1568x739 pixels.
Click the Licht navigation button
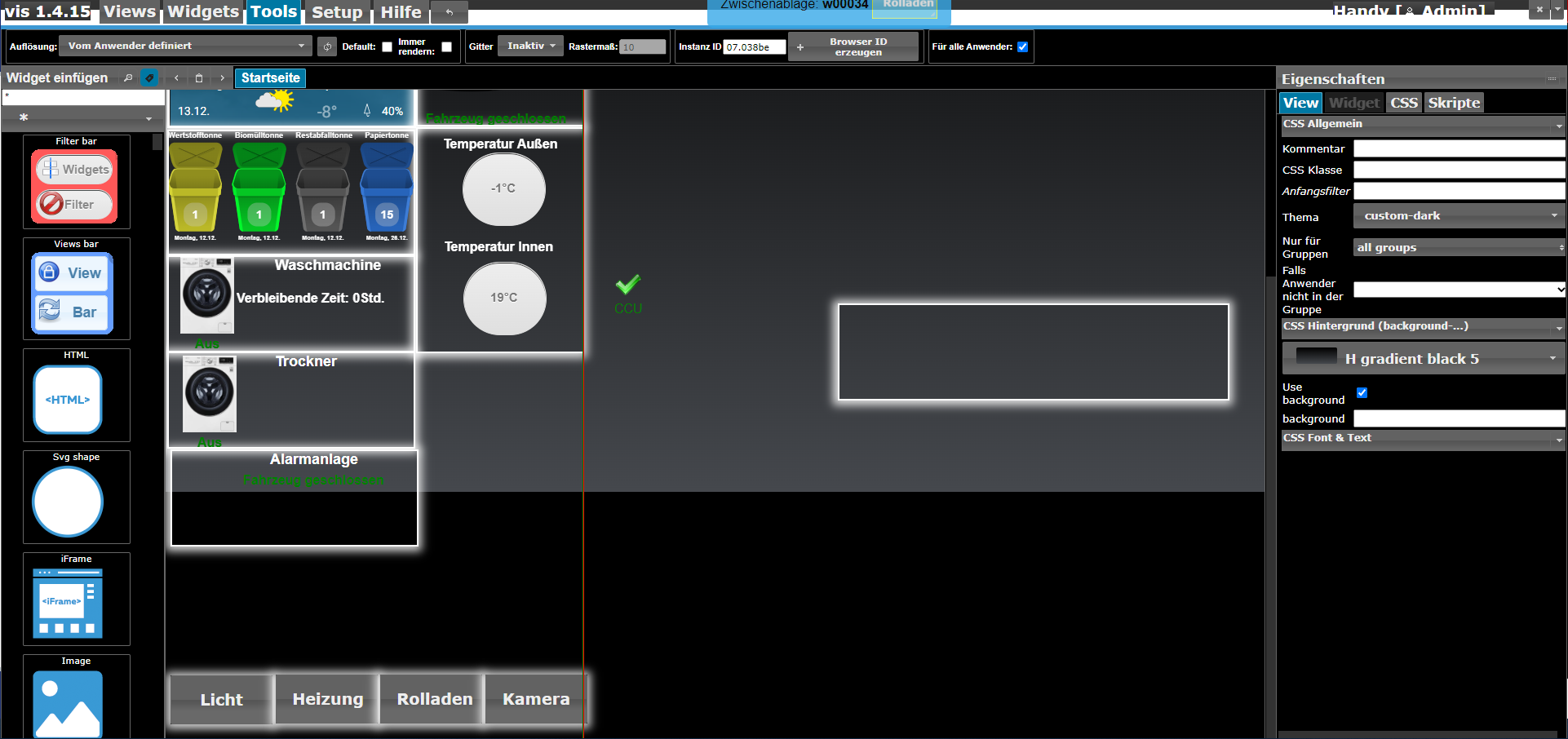(x=221, y=699)
